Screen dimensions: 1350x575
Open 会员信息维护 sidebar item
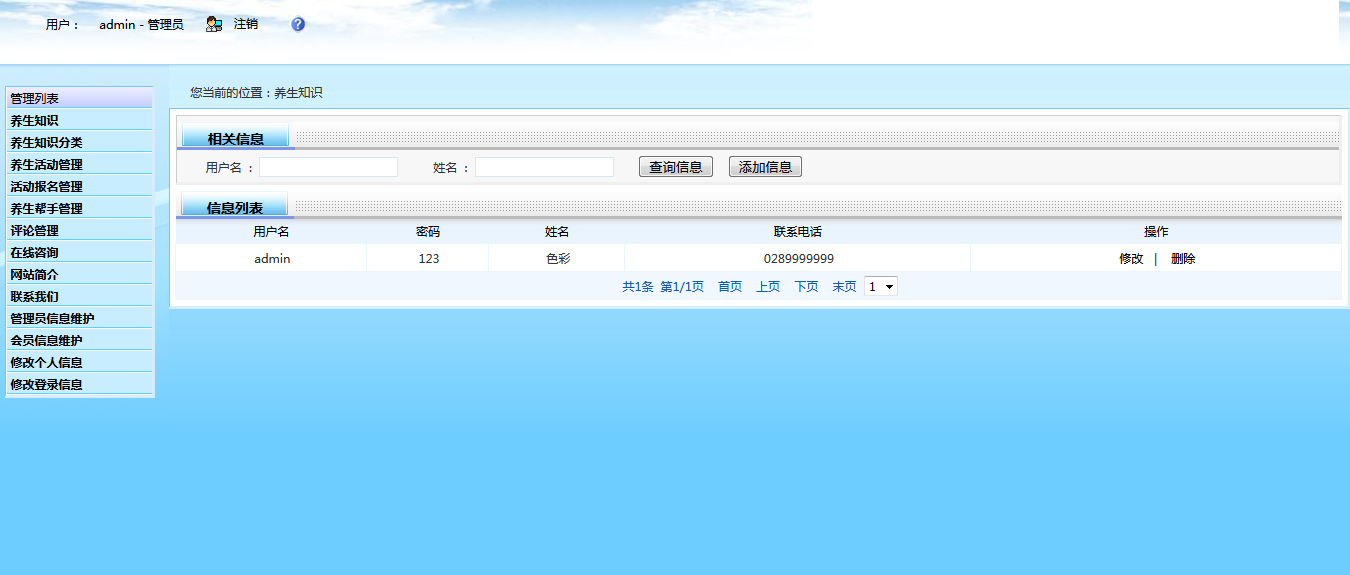pyautogui.click(x=79, y=340)
